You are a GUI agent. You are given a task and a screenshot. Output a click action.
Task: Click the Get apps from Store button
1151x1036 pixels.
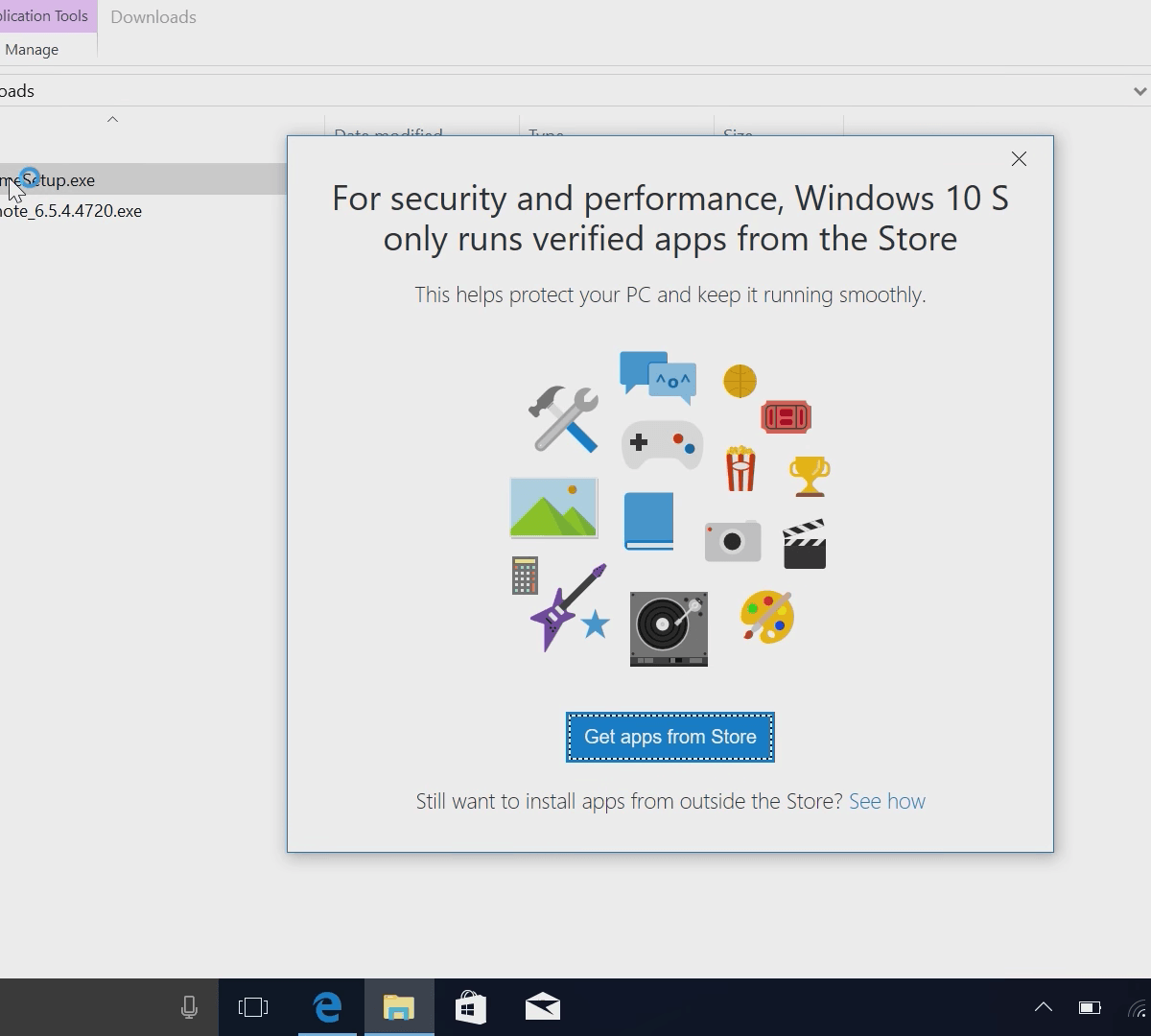click(669, 737)
